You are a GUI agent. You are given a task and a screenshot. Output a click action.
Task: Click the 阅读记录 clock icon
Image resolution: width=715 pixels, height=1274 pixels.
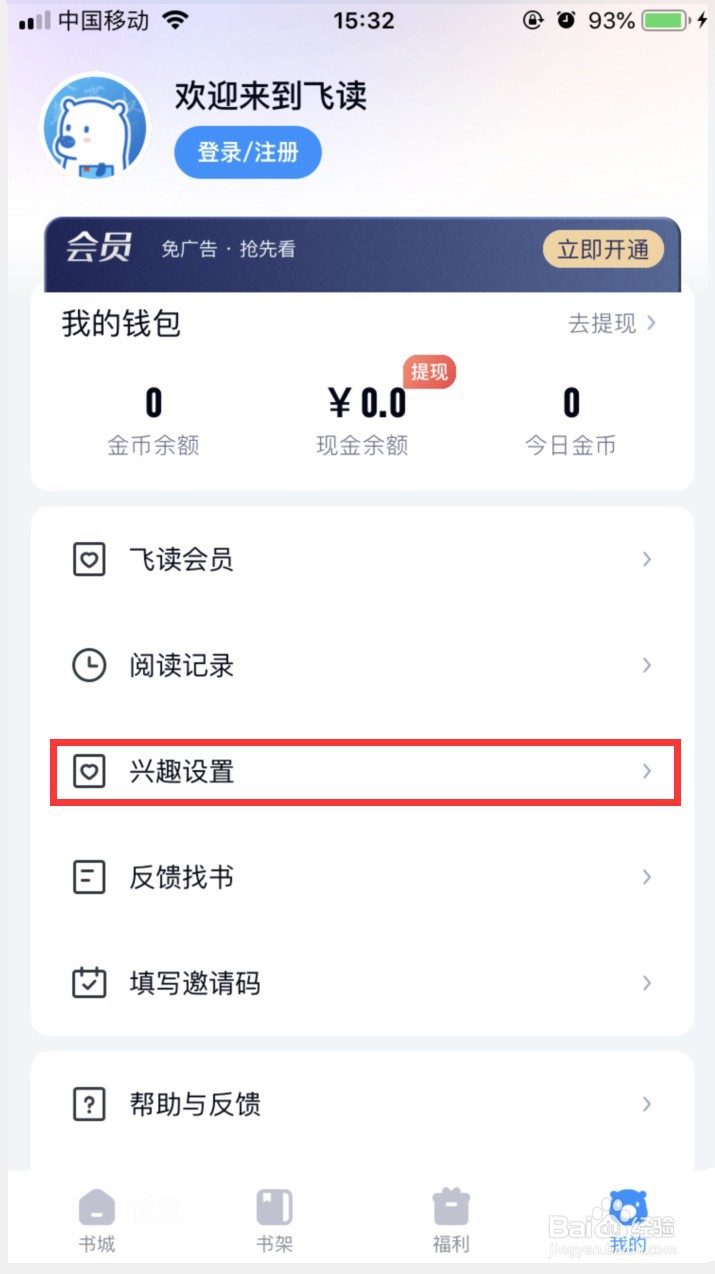89,665
